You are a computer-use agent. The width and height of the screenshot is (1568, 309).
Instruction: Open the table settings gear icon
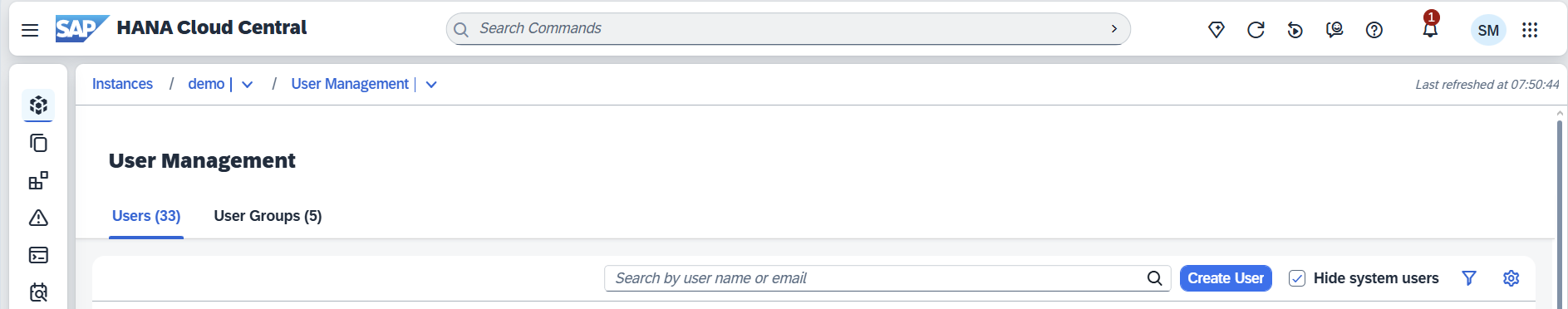pos(1511,278)
